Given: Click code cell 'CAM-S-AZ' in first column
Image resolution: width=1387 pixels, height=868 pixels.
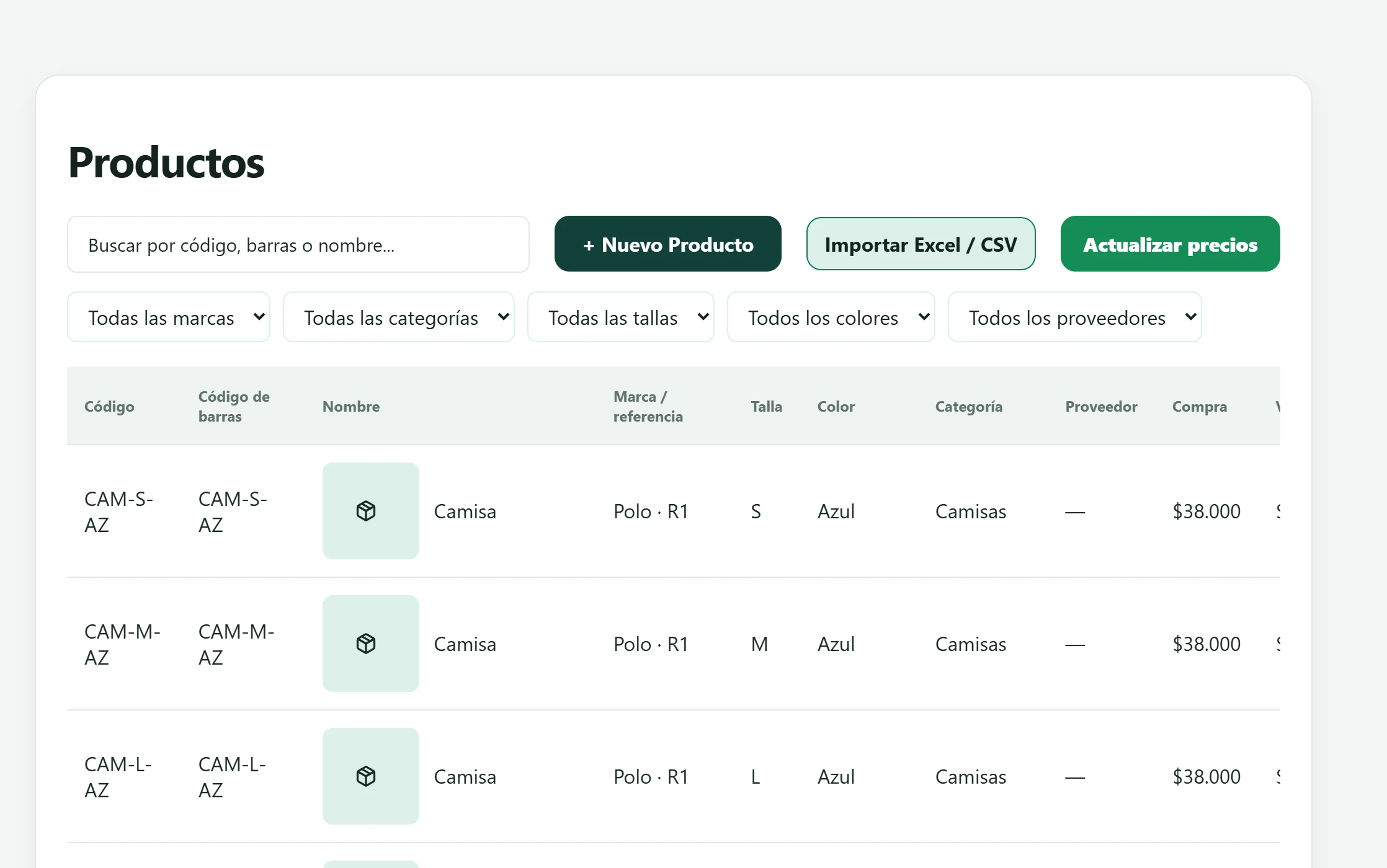Looking at the screenshot, I should click(x=119, y=511).
